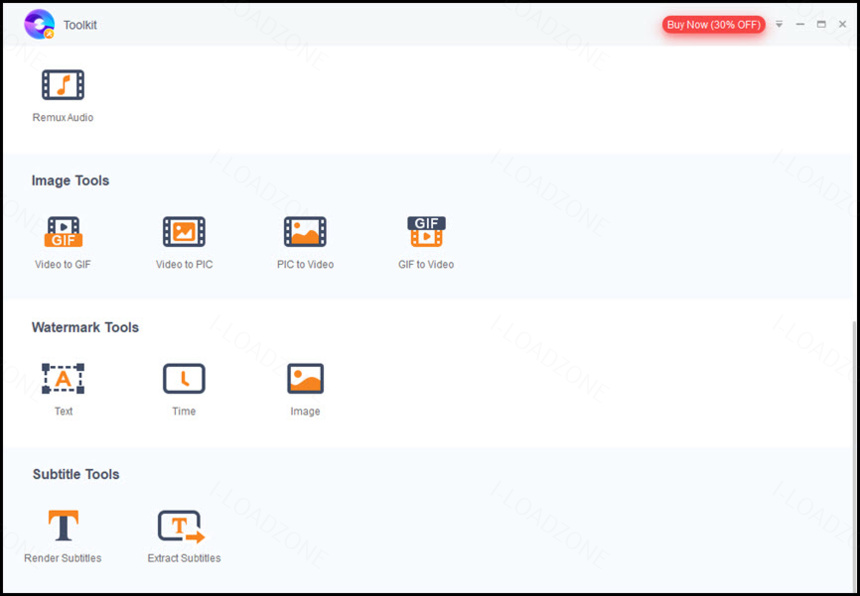Open the Remux Audio tool icon
The image size is (860, 596).
(63, 84)
